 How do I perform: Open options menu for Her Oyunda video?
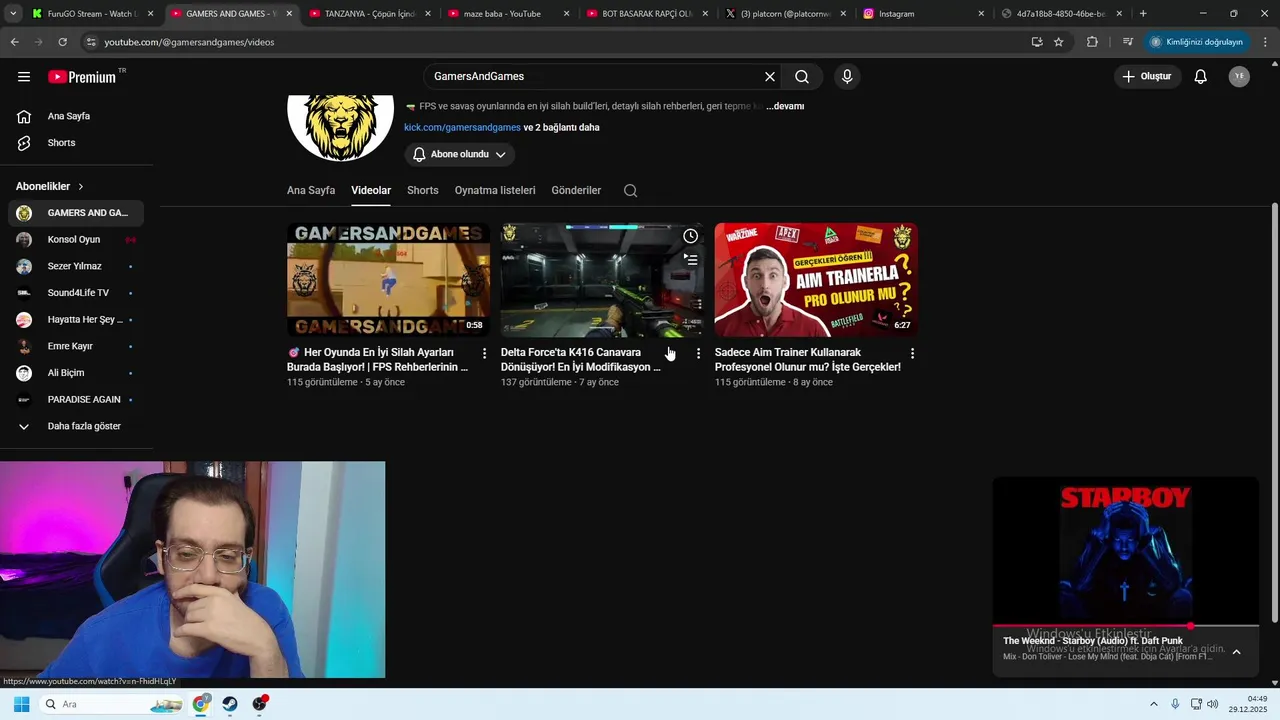coord(485,353)
